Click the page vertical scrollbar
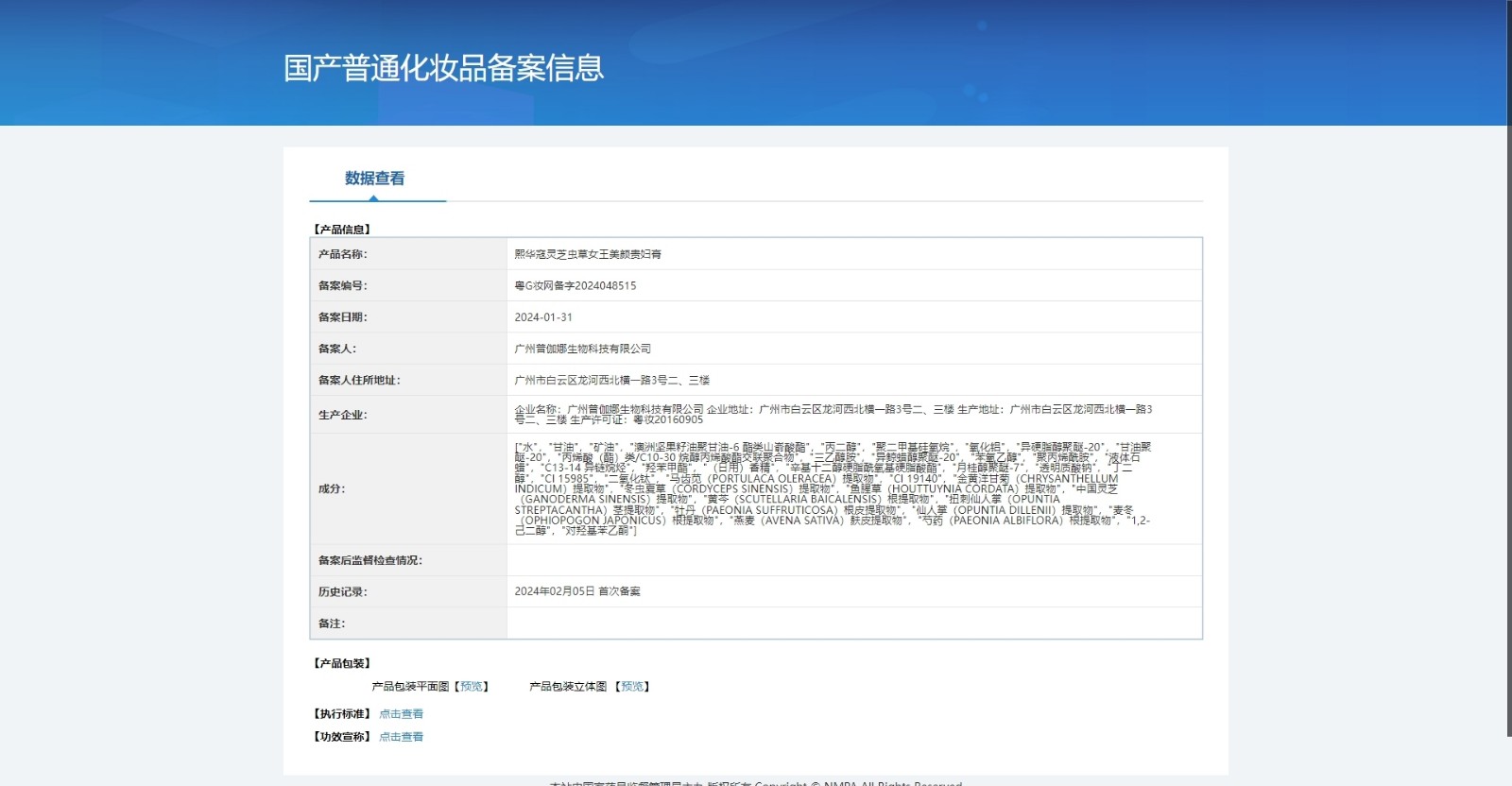 pyautogui.click(x=1507, y=378)
